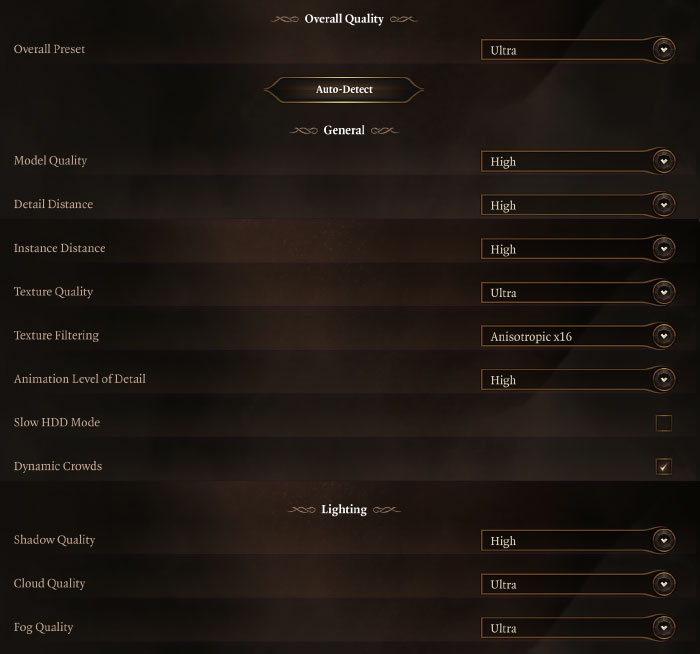Click the Shadow Quality arrow icon
The image size is (700, 654).
[663, 541]
